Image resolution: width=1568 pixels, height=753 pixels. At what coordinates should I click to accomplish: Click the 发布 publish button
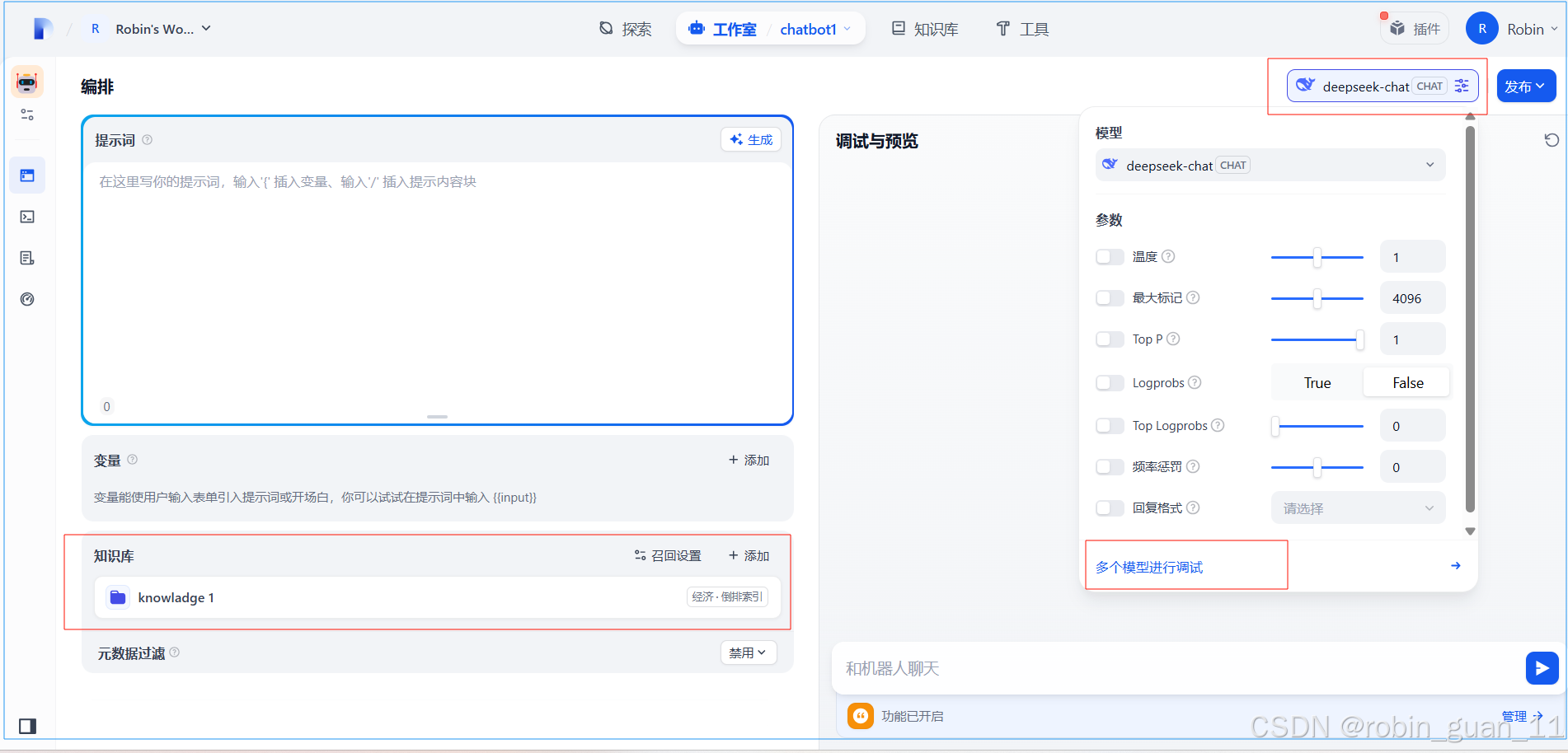tap(1526, 85)
